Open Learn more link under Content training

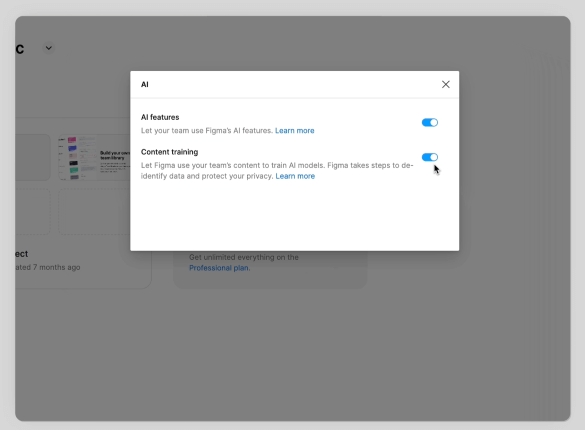[x=295, y=176]
